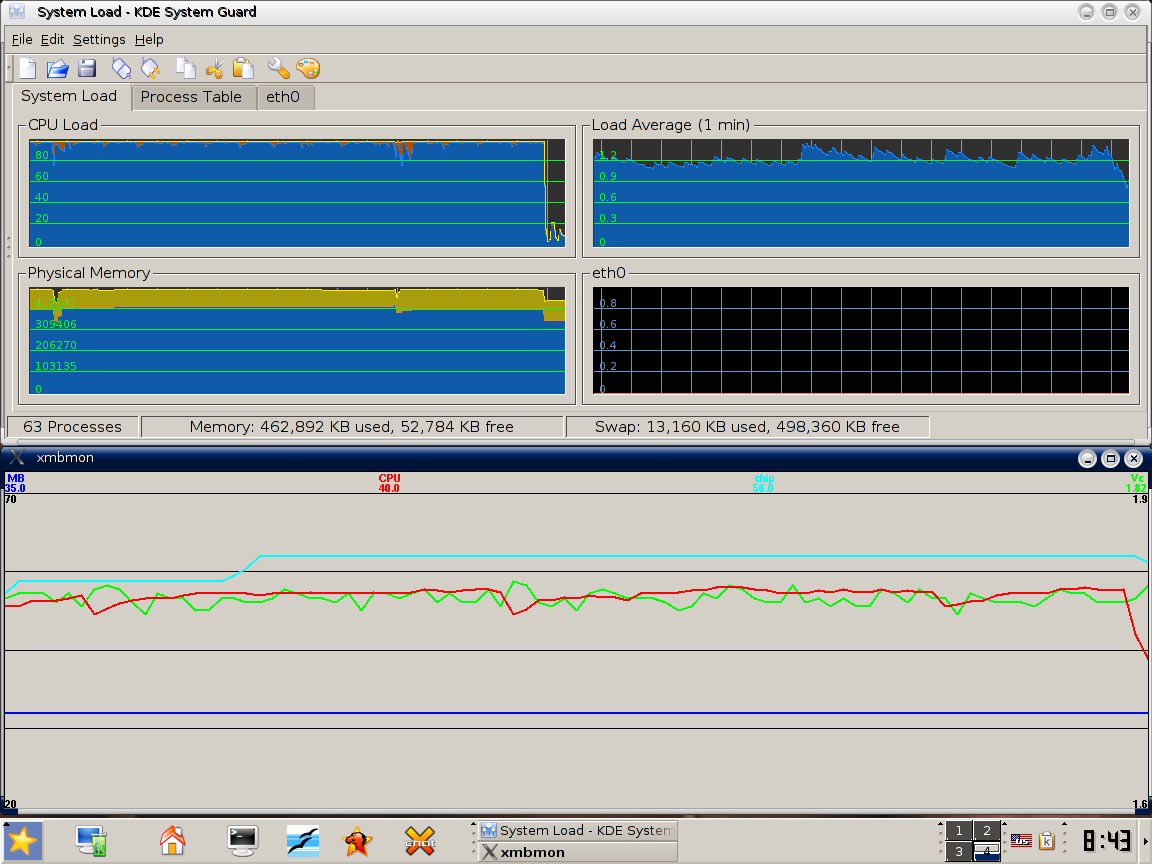Copy the display with the copy icon

click(x=185, y=68)
